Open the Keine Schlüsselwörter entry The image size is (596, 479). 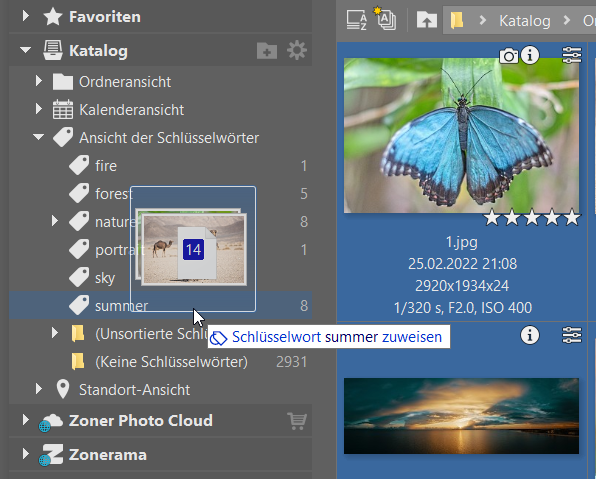pos(171,362)
